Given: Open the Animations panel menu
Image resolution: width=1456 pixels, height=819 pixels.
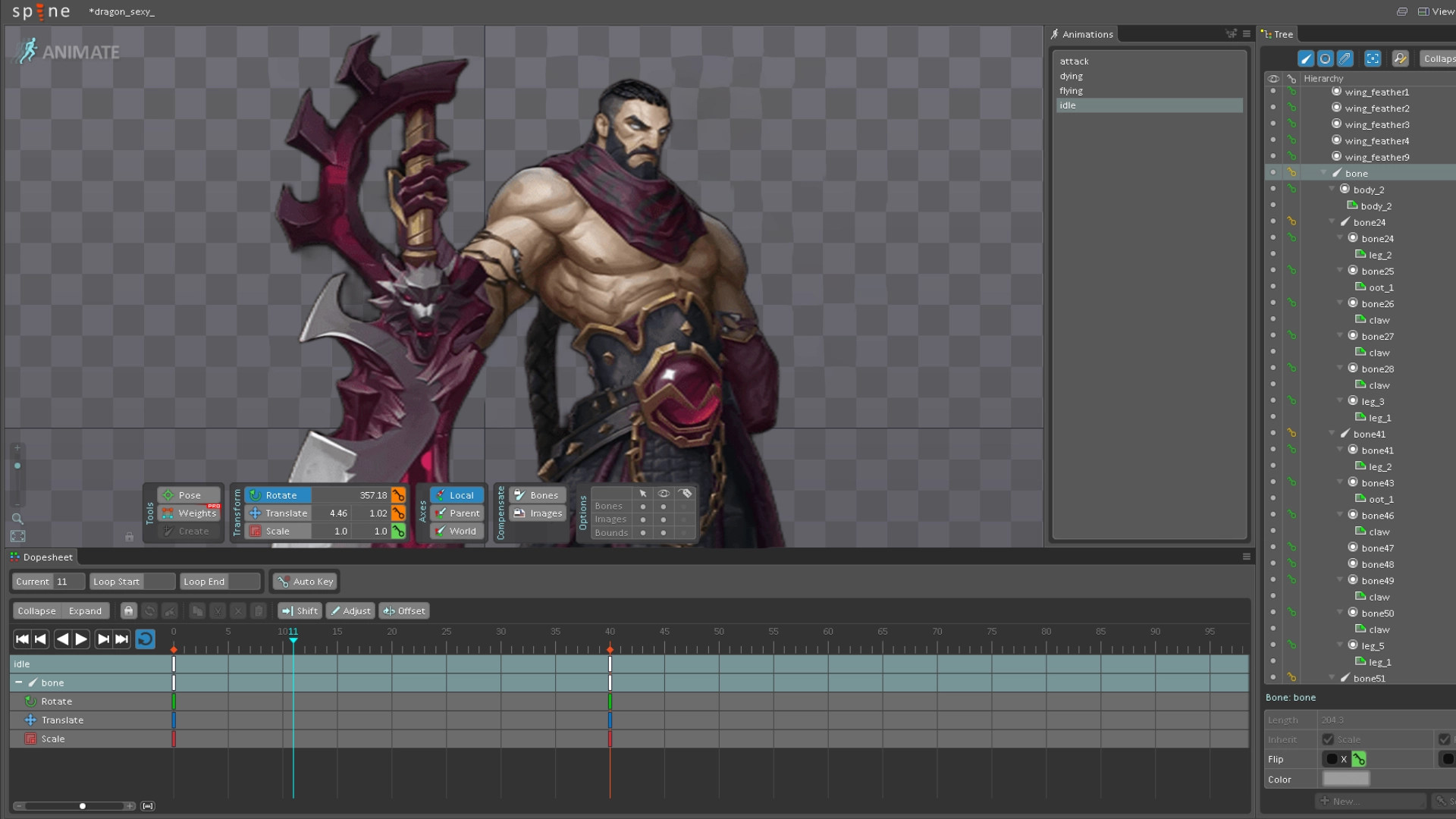Looking at the screenshot, I should pyautogui.click(x=1247, y=34).
